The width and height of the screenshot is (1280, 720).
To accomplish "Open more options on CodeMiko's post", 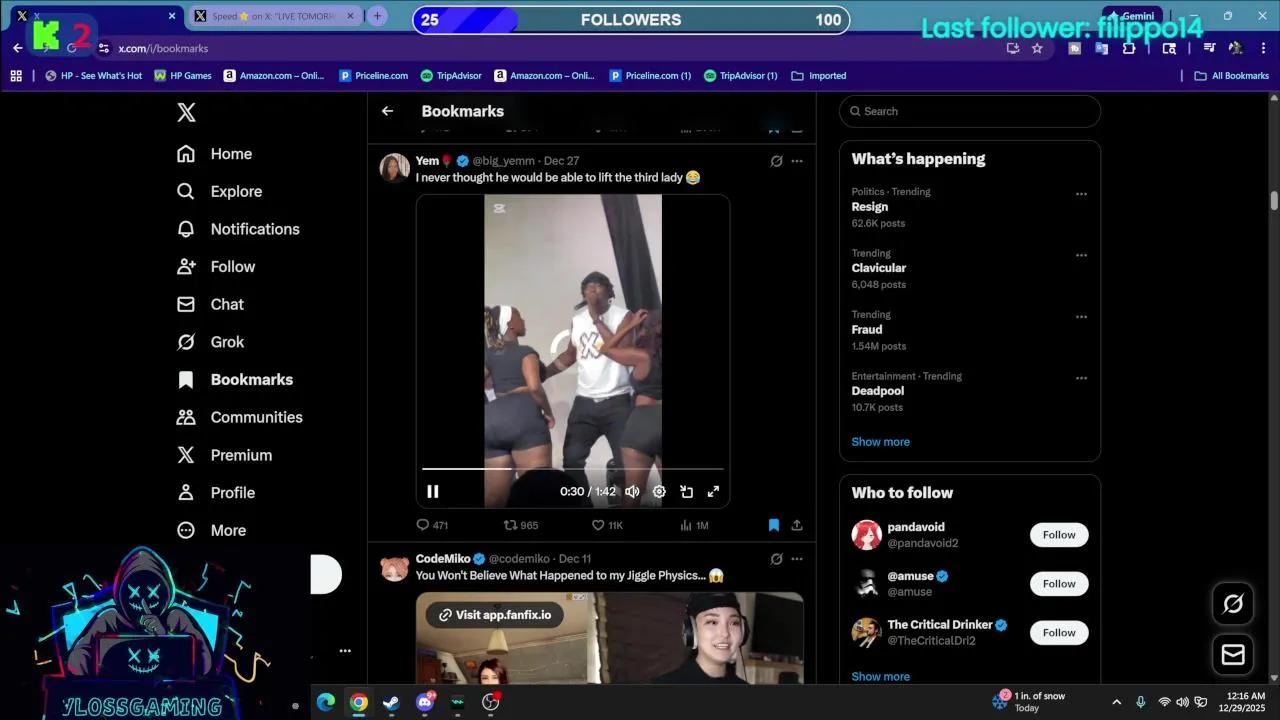I will click(797, 559).
